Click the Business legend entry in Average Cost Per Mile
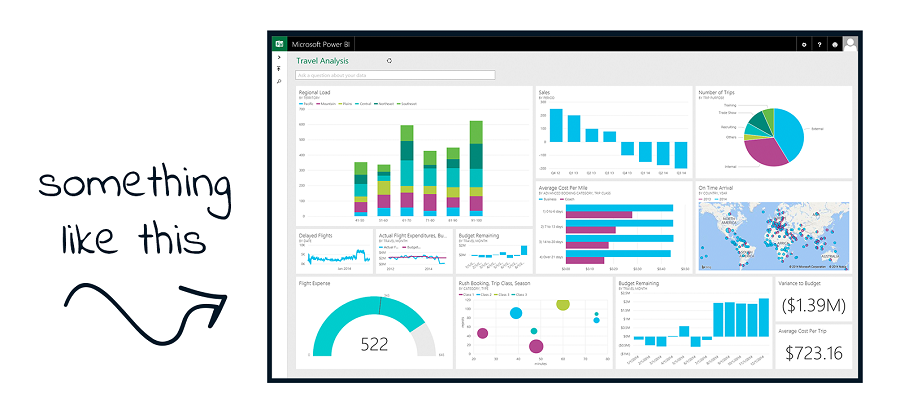The width and height of the screenshot is (900, 415). point(548,200)
